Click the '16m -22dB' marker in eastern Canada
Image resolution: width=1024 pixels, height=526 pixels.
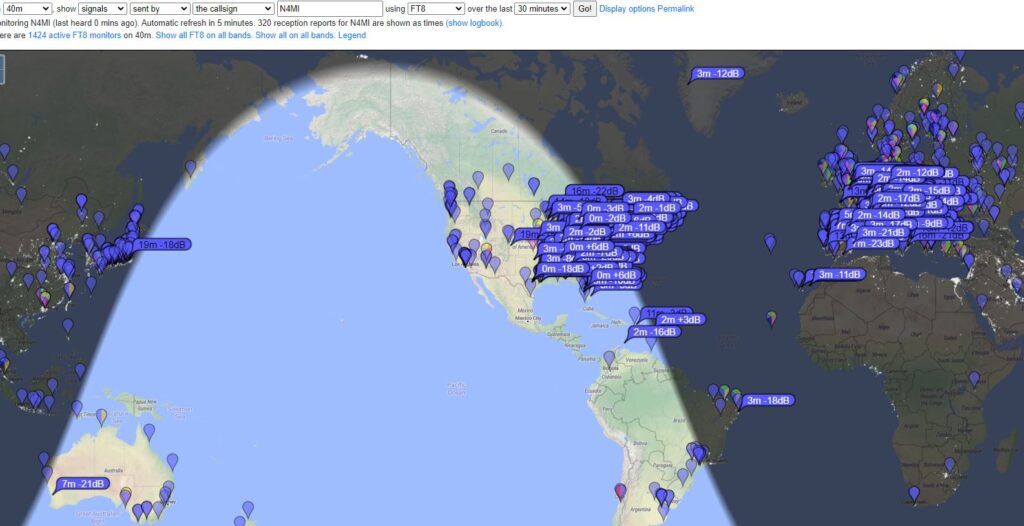(594, 191)
